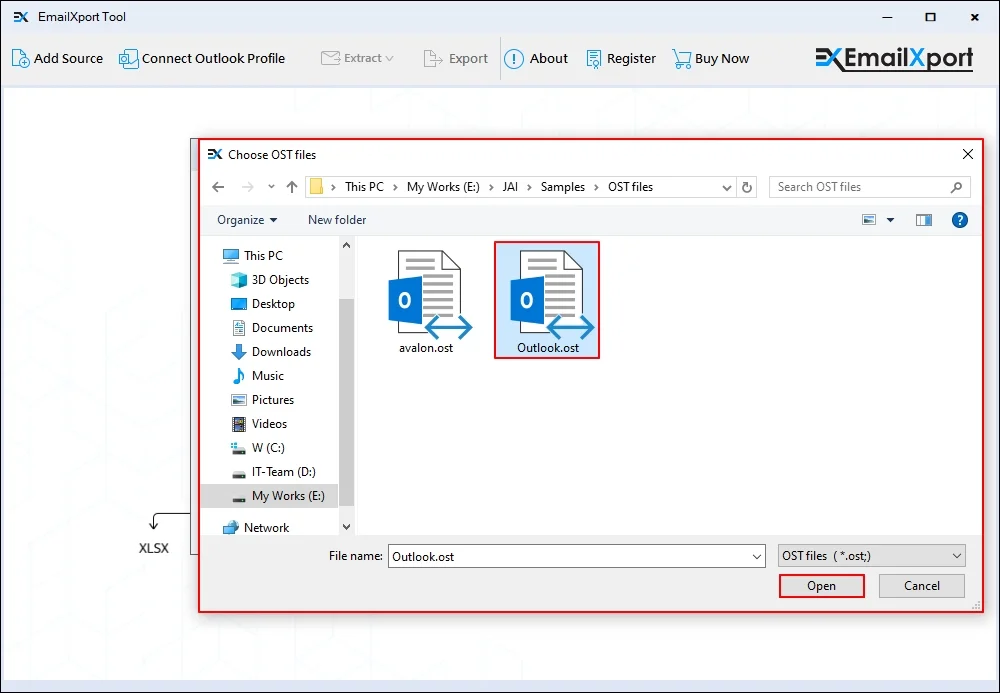Refresh the OST files folder
Viewport: 1000px width, 693px height.
pyautogui.click(x=748, y=187)
